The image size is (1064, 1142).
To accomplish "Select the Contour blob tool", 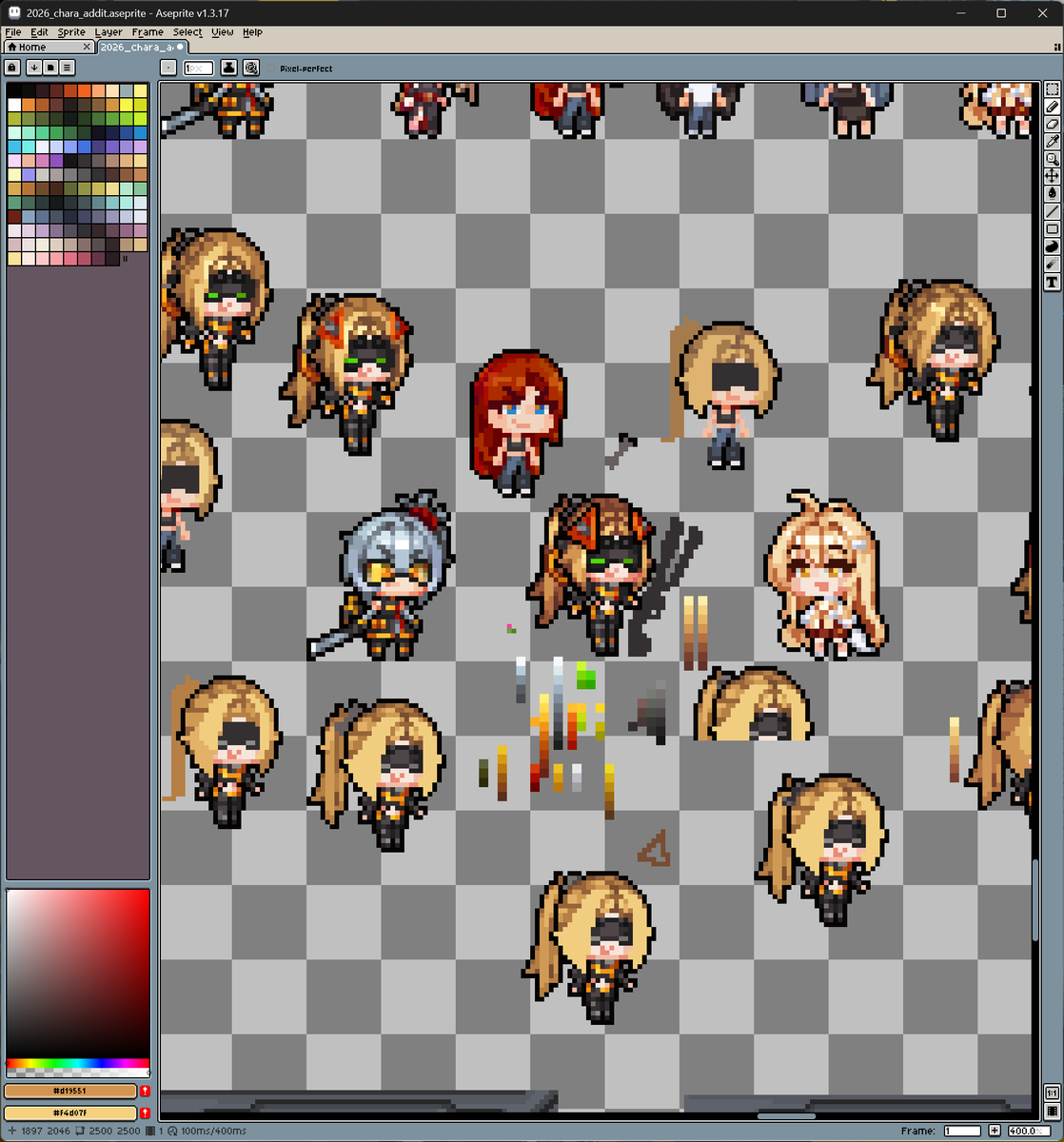I will pos(1053,246).
